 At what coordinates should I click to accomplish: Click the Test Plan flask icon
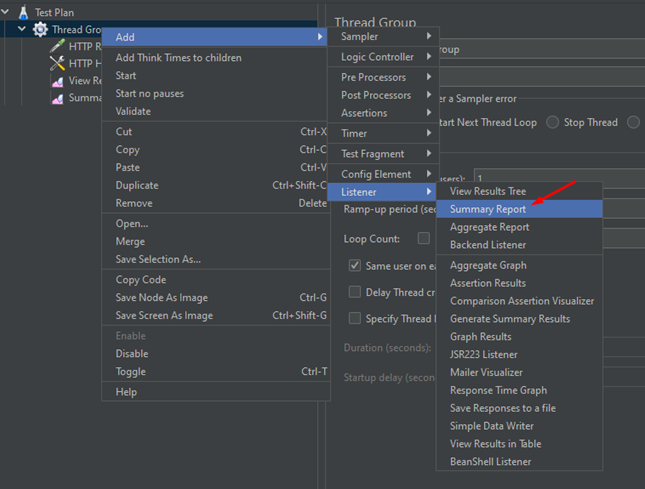pos(22,12)
